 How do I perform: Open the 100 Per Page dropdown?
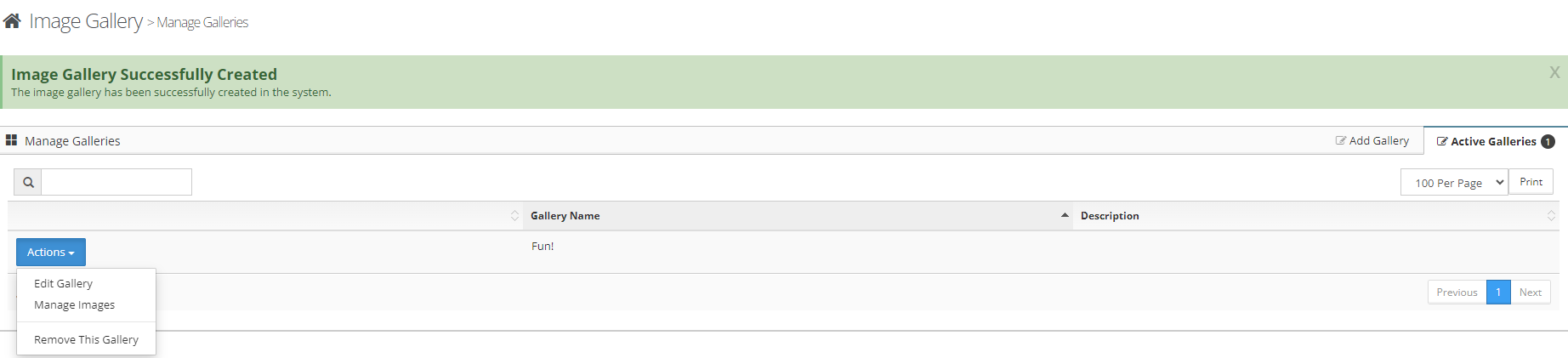pyautogui.click(x=1454, y=182)
